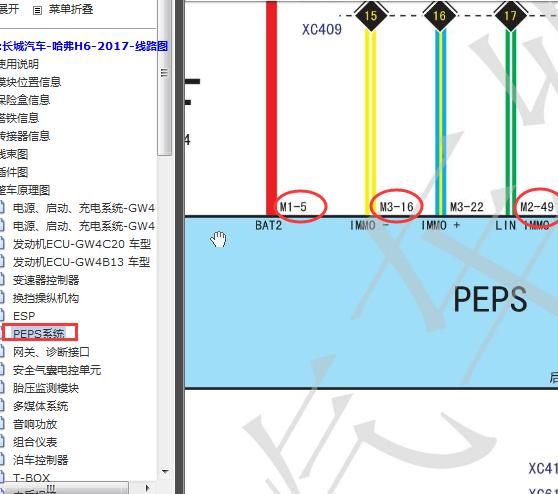Click diamond connector marker 17
Viewport: 558px width, 494px height.
pos(510,15)
